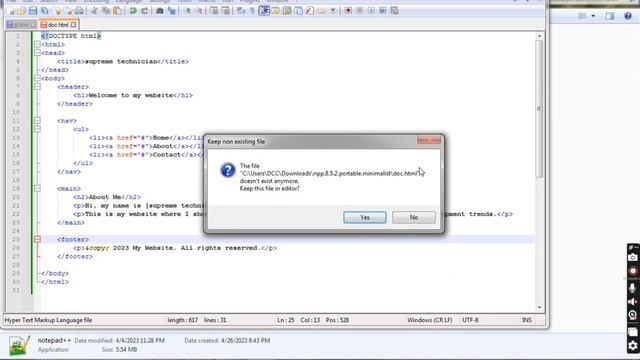
Task: Click the Zoom In toolbar icon
Action: pos(187,11)
